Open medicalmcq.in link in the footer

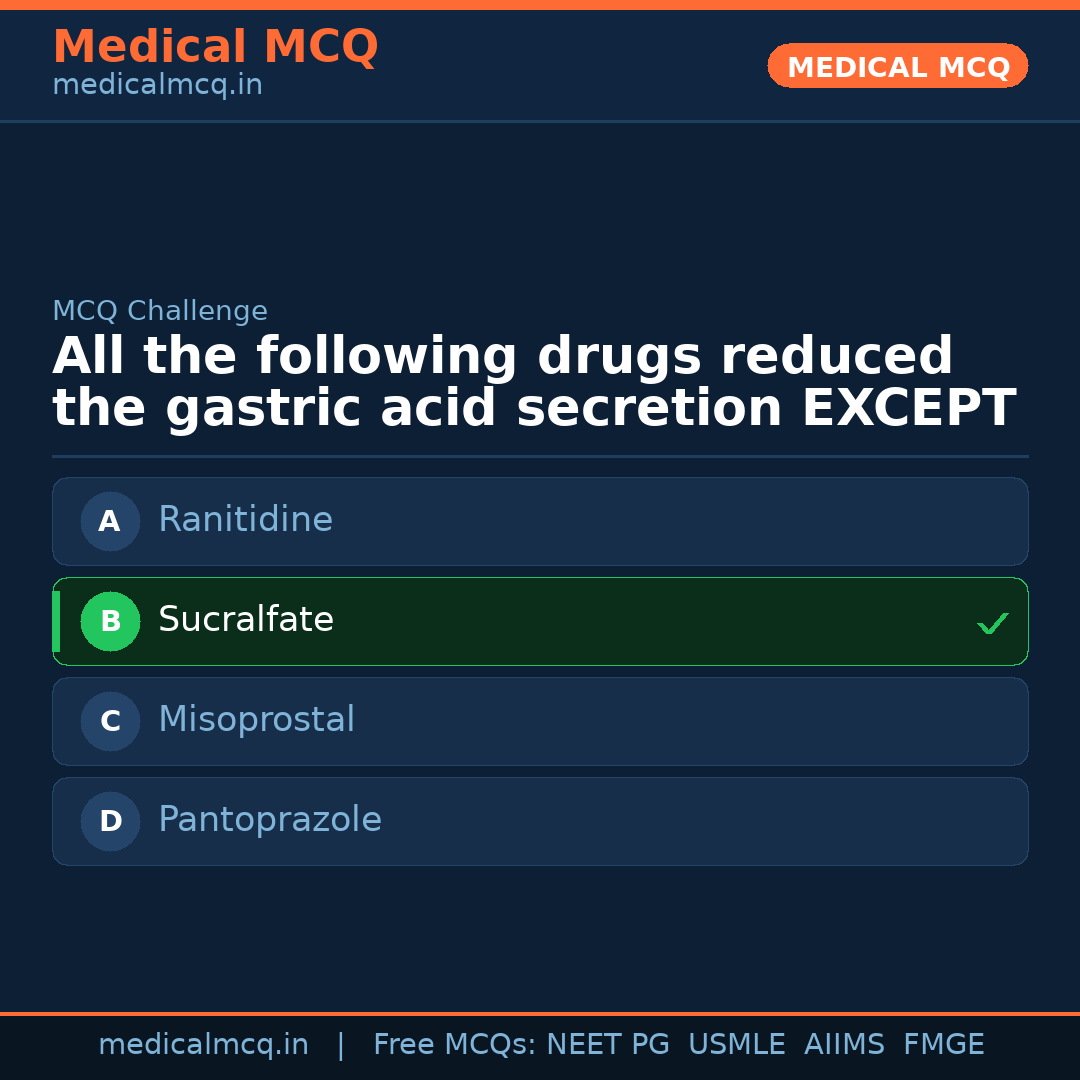203,1045
